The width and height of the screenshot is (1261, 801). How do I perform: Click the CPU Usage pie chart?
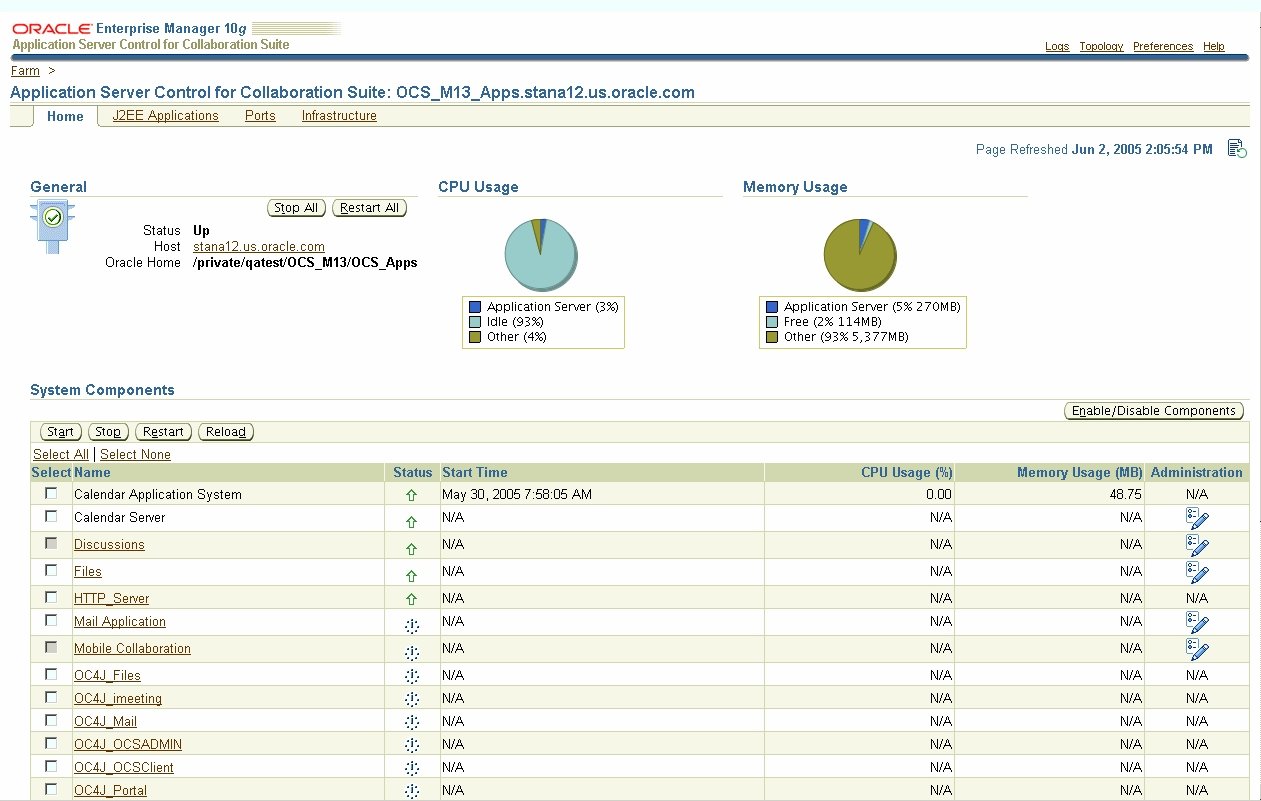tap(540, 254)
